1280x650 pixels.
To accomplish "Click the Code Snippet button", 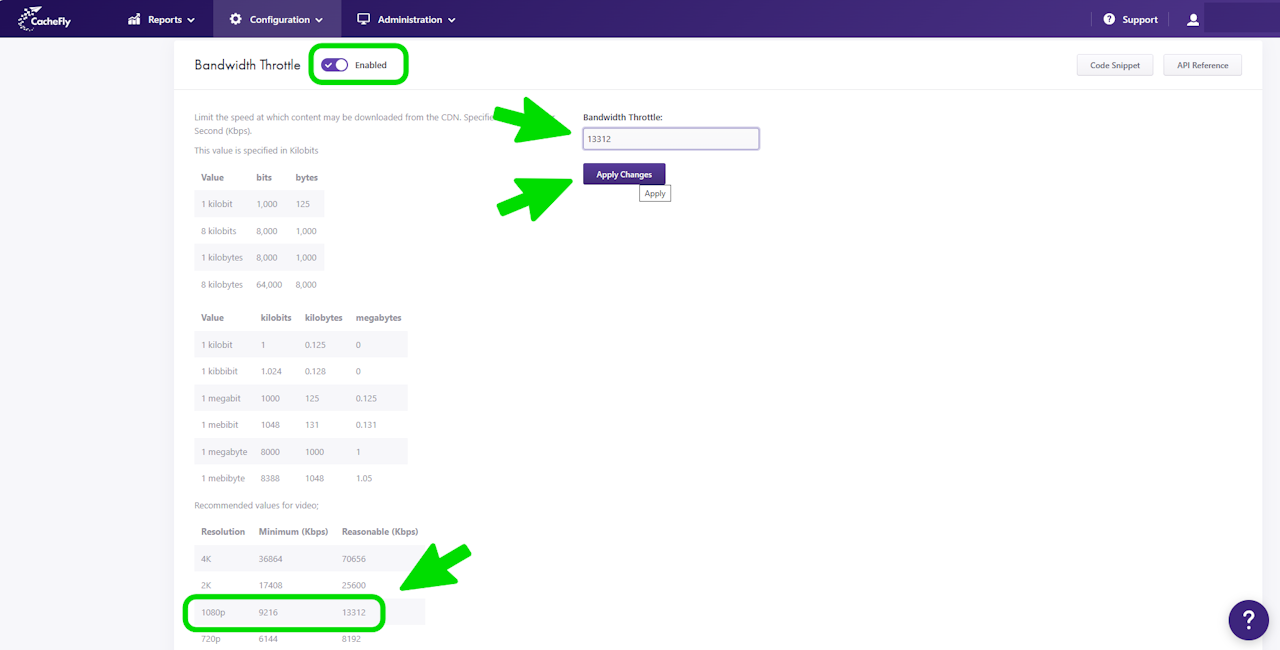I will pos(1115,65).
